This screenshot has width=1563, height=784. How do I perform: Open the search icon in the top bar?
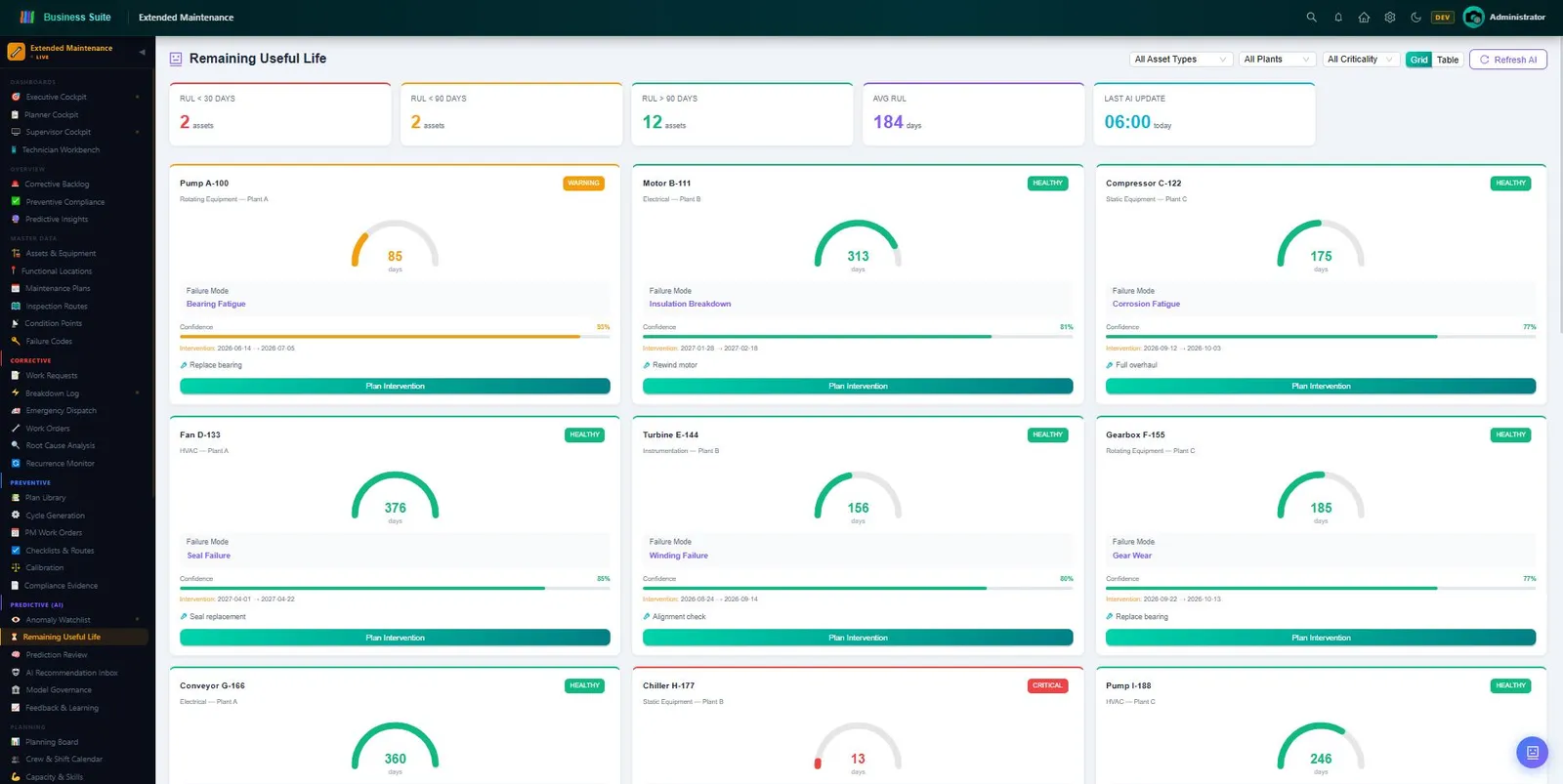pyautogui.click(x=1312, y=18)
